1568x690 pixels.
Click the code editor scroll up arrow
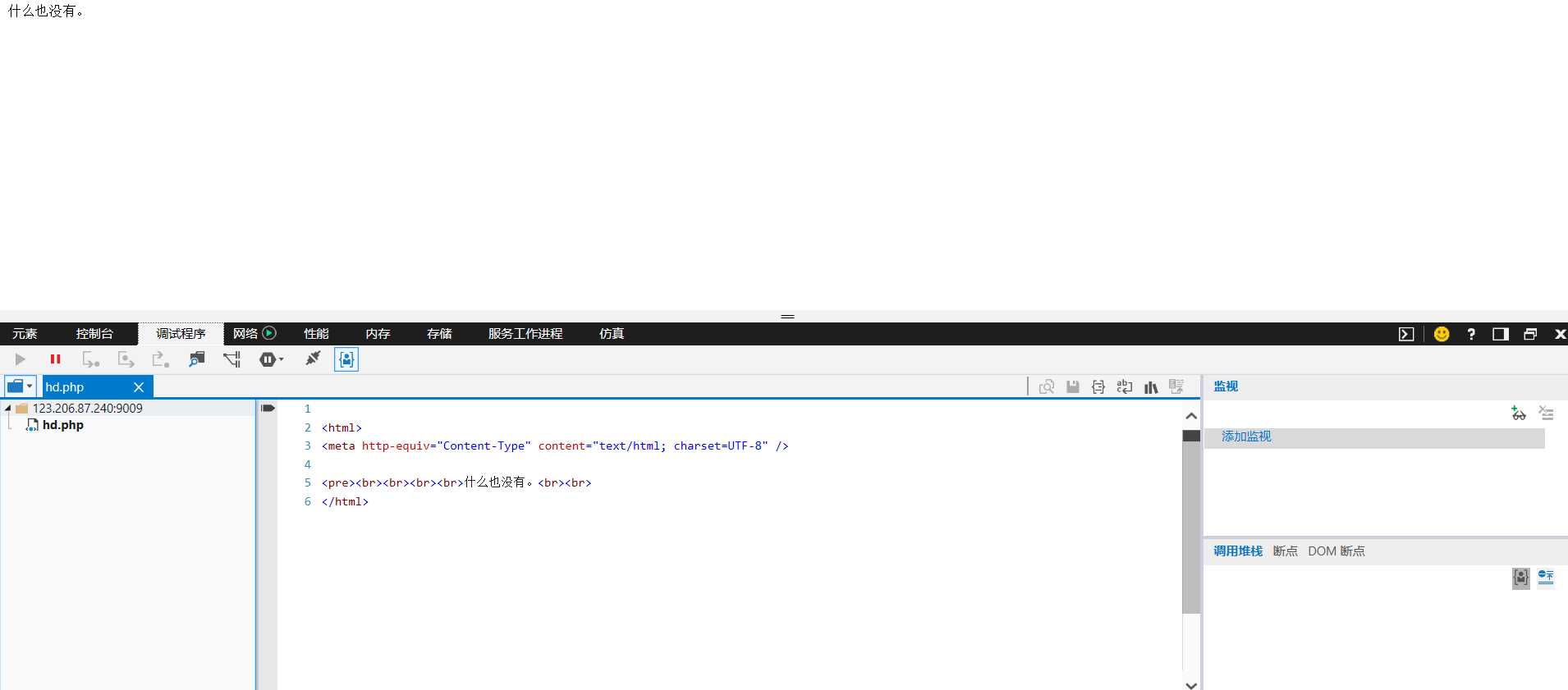tap(1191, 416)
